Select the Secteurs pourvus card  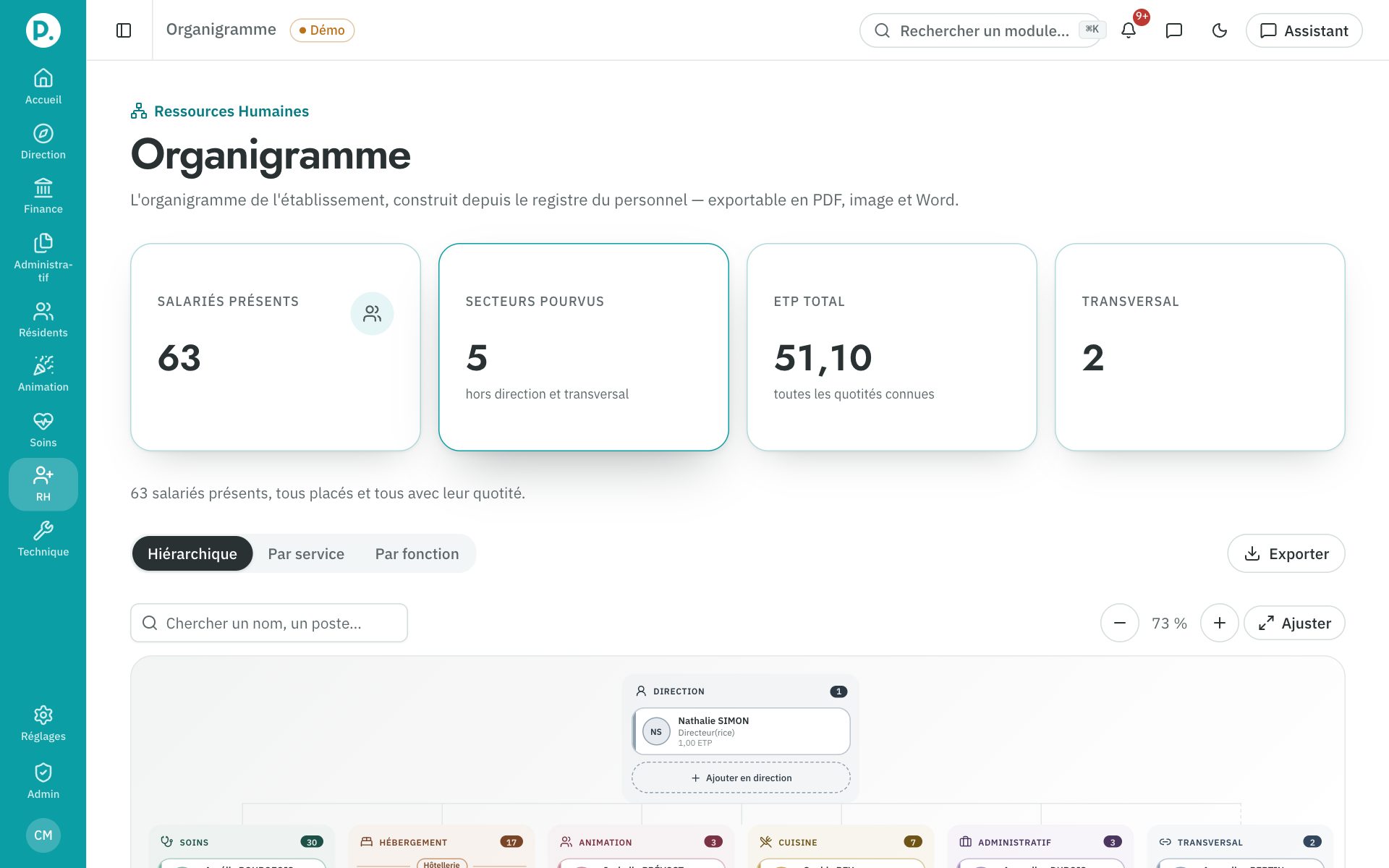click(x=584, y=347)
